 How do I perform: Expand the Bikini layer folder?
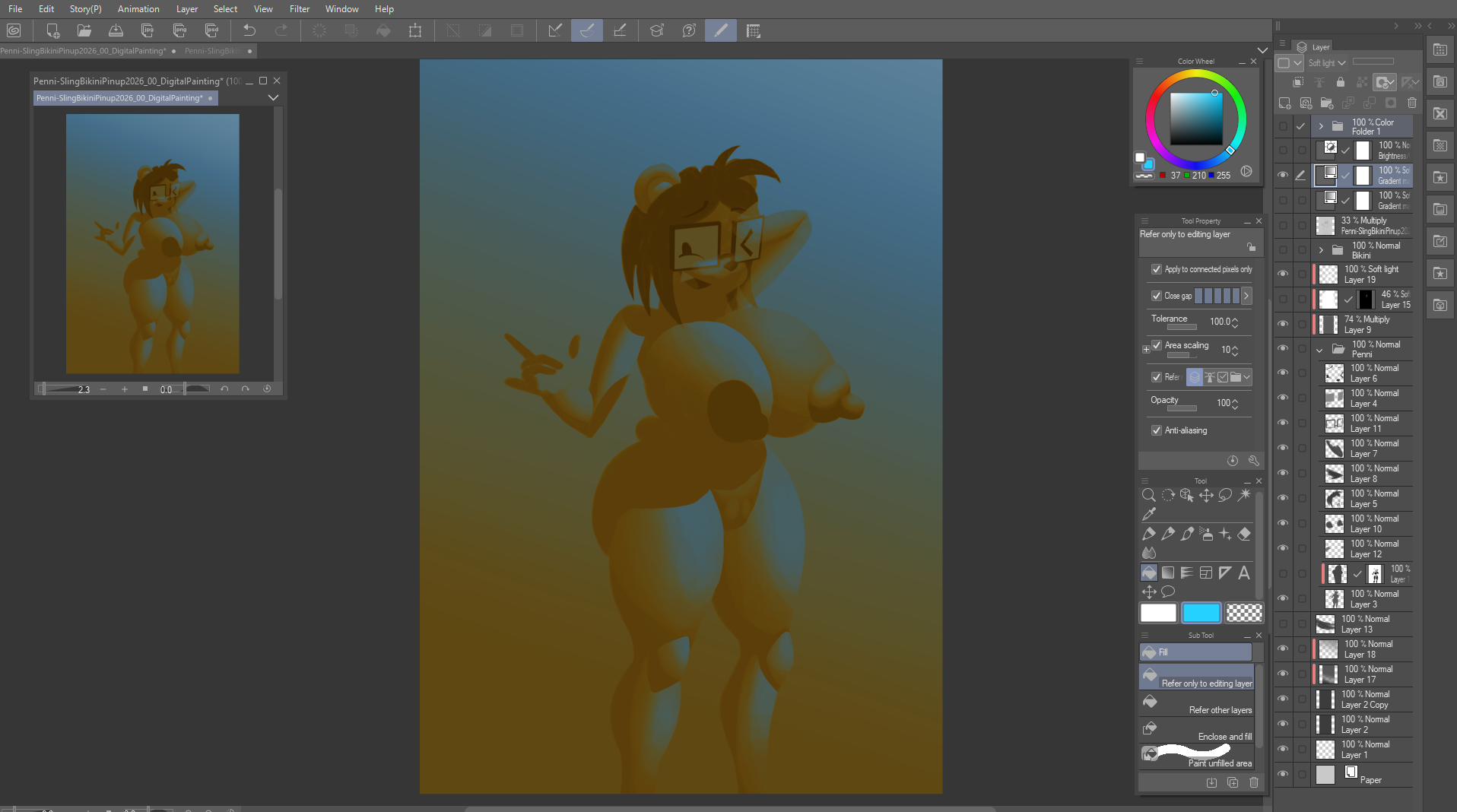click(1321, 250)
